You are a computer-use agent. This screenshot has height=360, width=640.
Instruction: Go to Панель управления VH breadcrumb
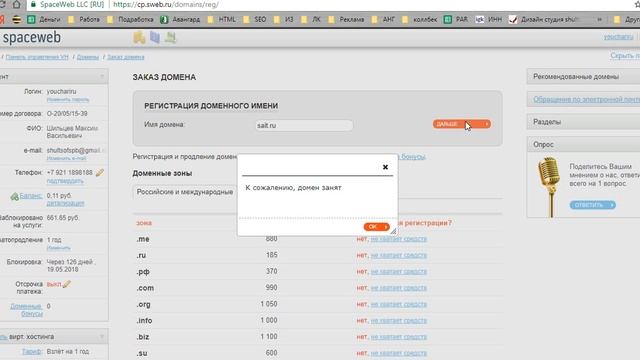(x=37, y=57)
